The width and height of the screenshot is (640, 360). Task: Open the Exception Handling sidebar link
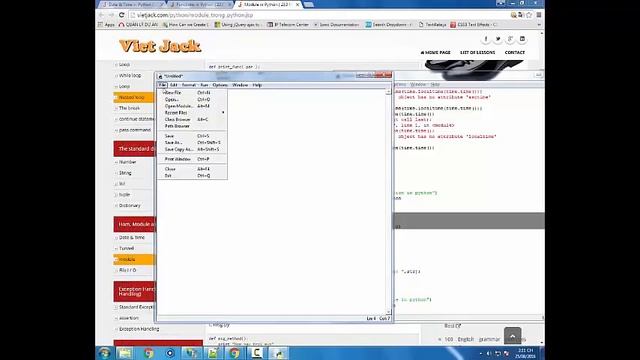139,329
